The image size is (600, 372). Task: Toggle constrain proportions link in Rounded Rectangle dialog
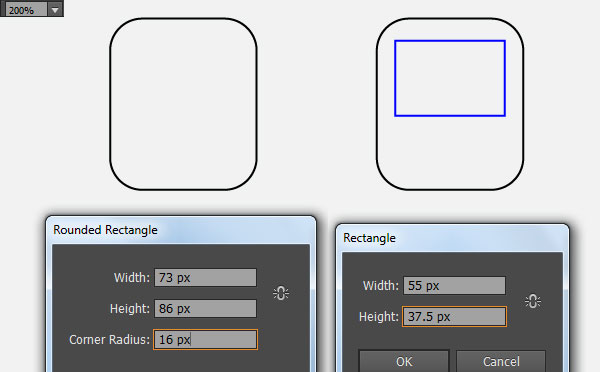(281, 293)
